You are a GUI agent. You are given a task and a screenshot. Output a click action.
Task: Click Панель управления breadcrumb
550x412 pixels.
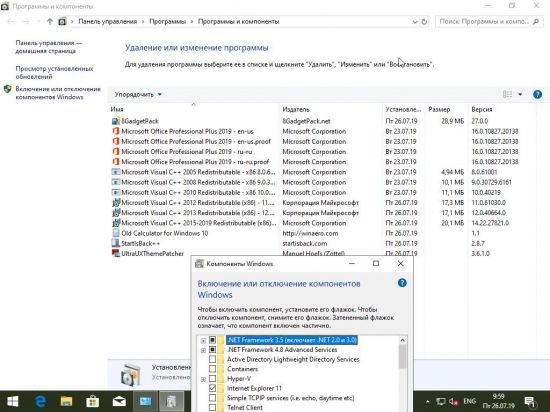[108, 22]
